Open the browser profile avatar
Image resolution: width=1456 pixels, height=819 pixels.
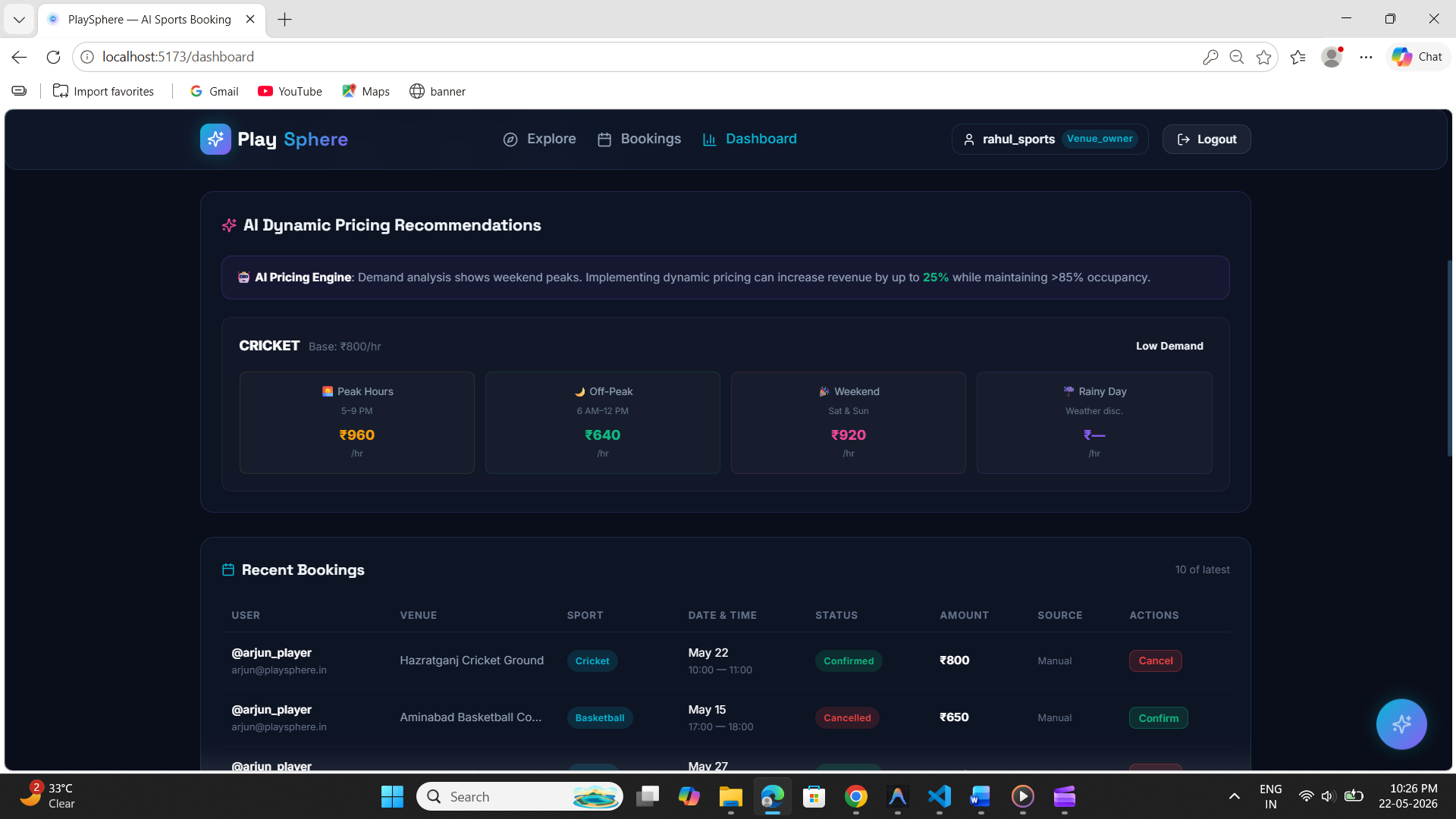1332,57
